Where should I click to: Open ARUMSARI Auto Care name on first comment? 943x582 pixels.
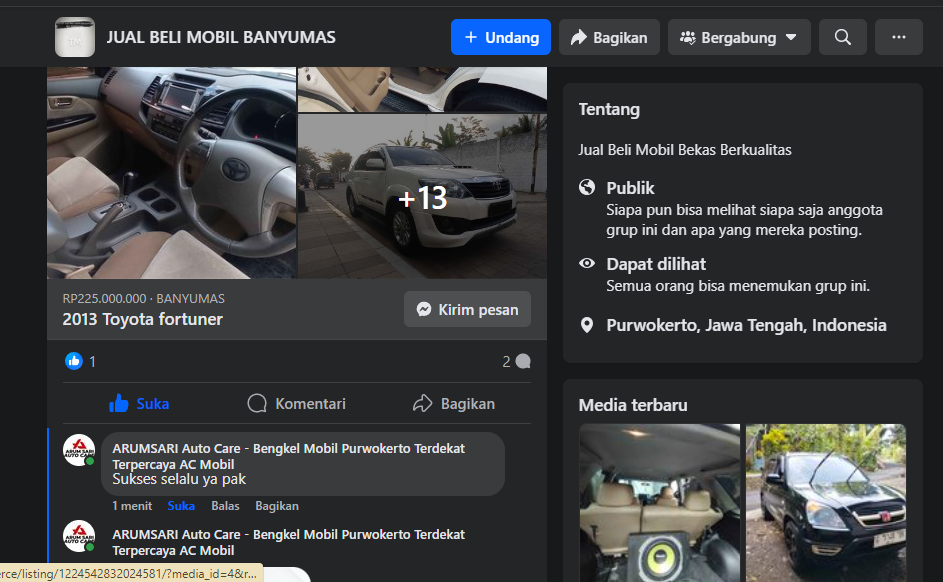(x=289, y=456)
